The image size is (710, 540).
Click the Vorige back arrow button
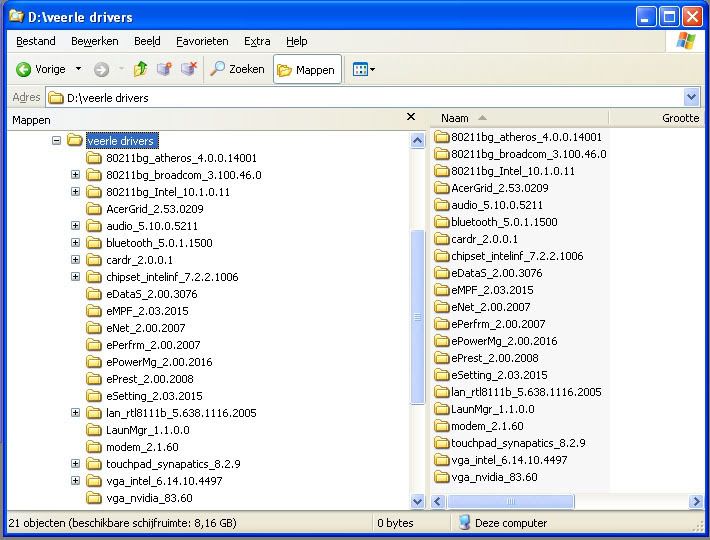click(x=40, y=70)
